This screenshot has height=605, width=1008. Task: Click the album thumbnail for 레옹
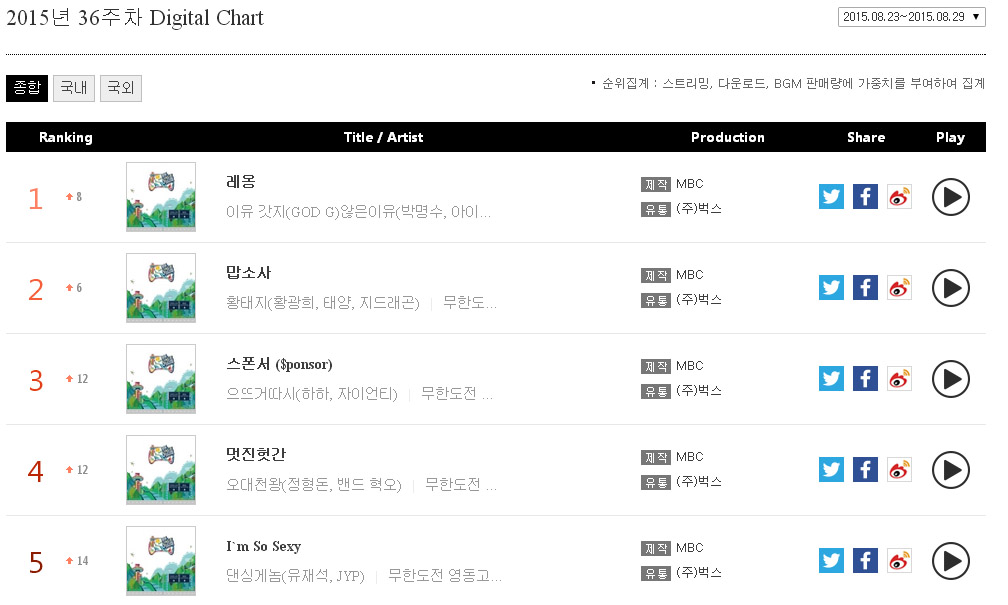pos(161,197)
